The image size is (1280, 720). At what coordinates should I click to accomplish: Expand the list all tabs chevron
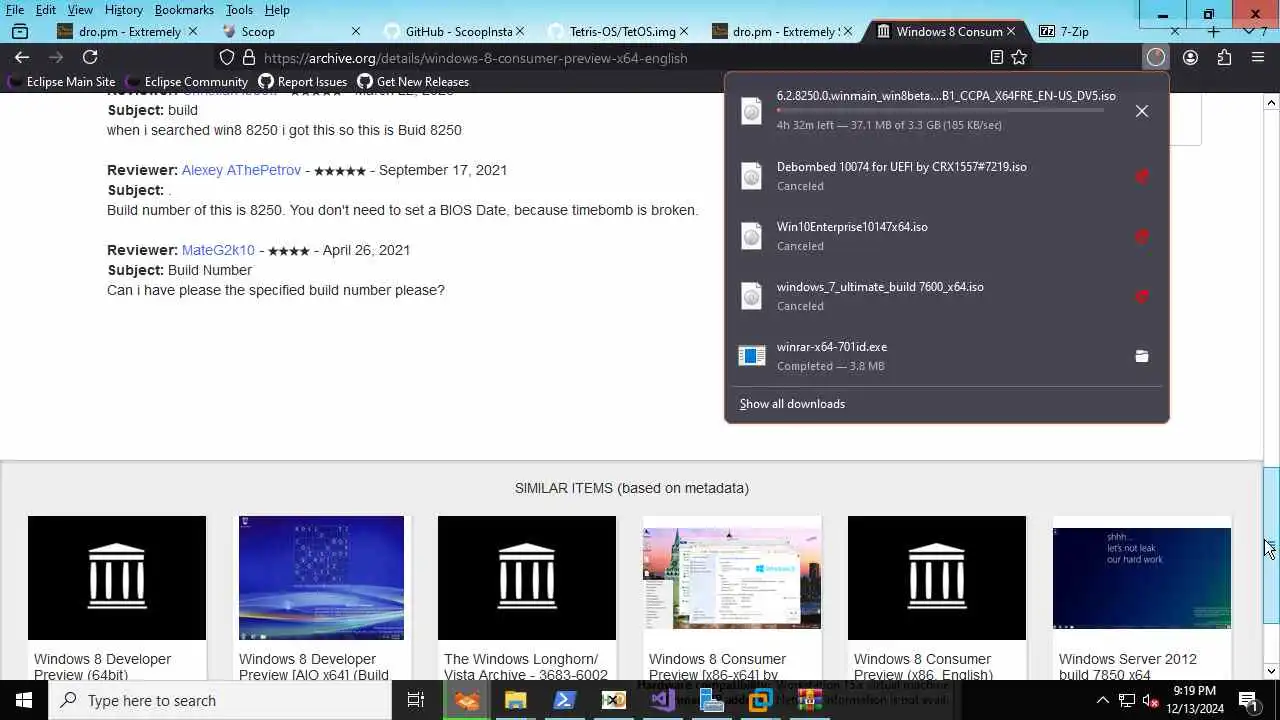pyautogui.click(x=1248, y=31)
